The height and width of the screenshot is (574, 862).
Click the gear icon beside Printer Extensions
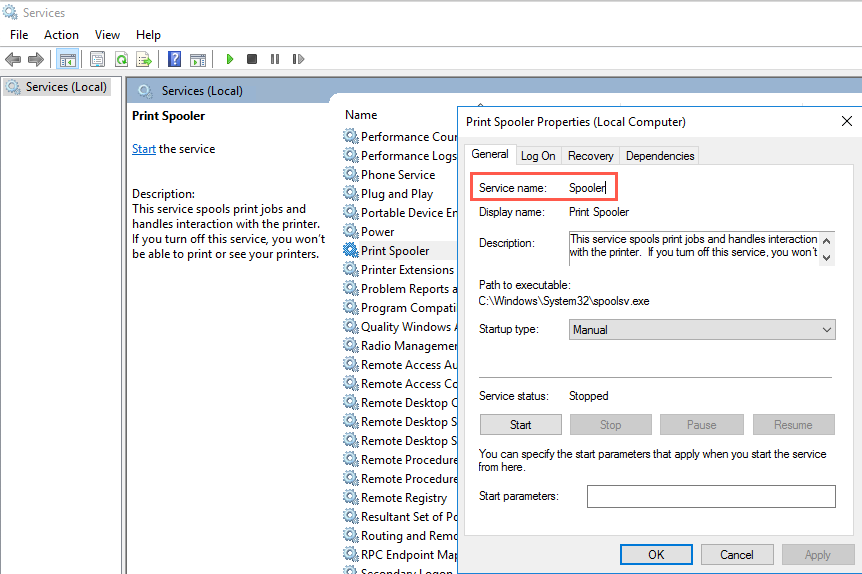(x=351, y=269)
